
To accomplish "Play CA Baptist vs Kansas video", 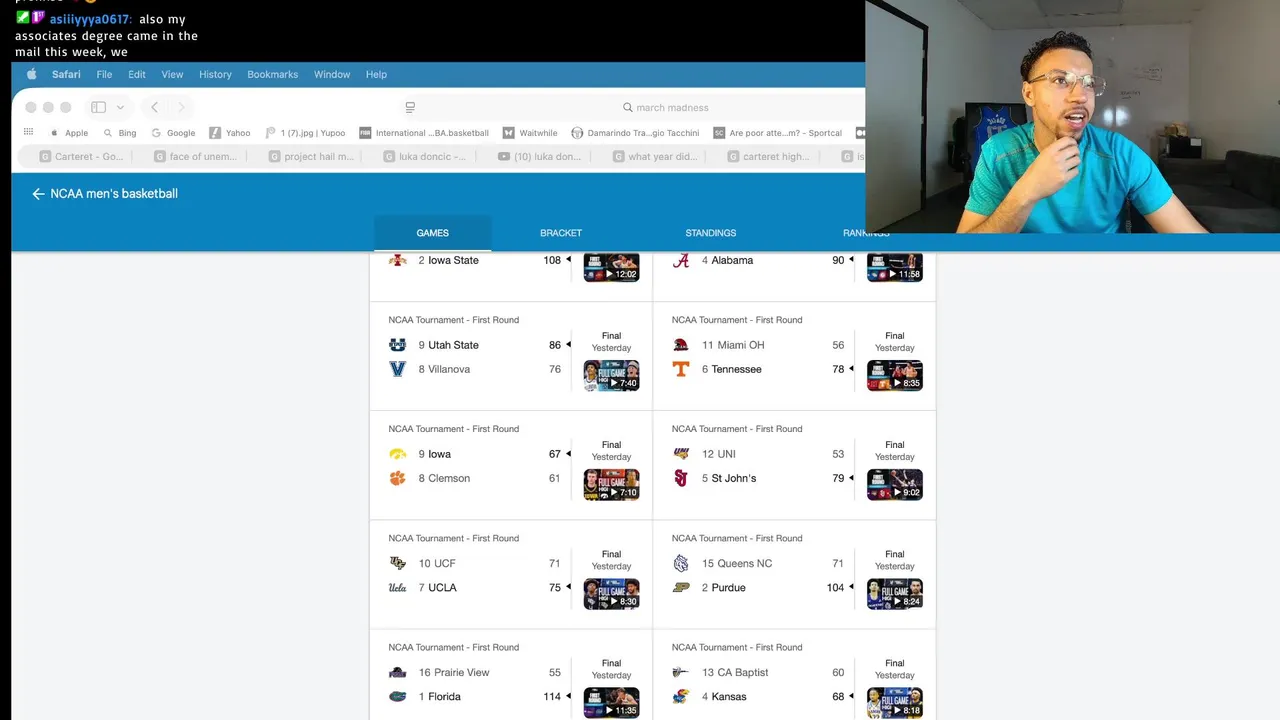I will click(x=895, y=702).
